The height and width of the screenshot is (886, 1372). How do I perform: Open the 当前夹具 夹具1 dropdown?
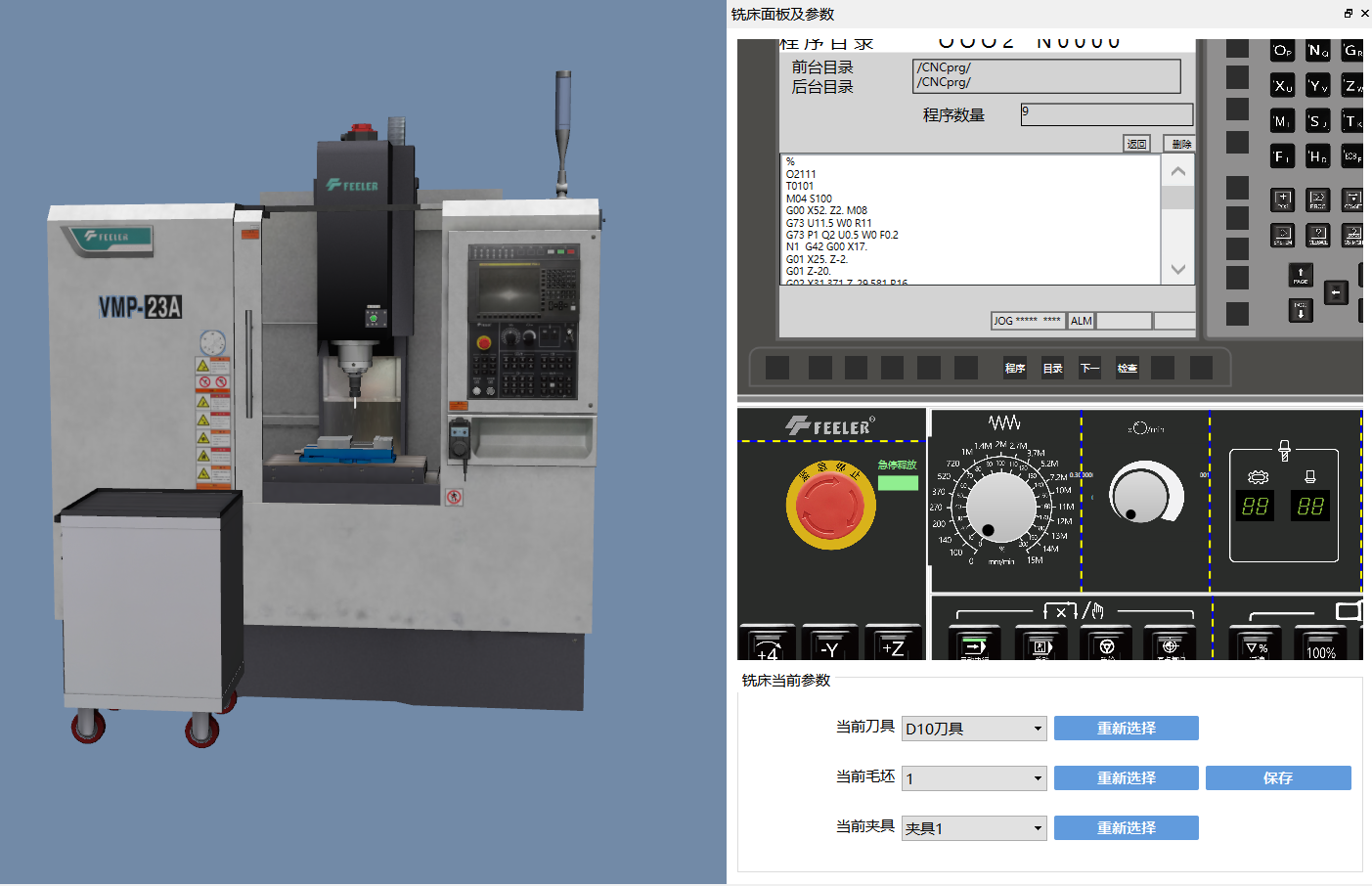tap(974, 828)
